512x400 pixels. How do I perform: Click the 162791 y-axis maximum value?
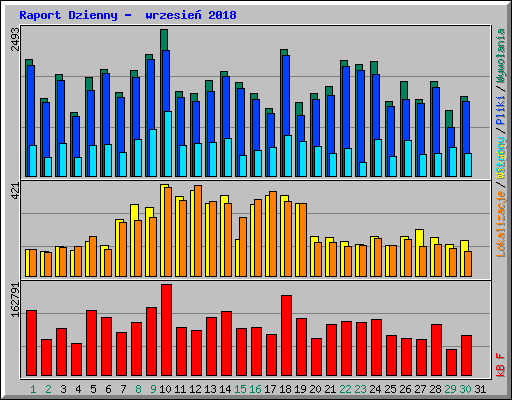(x=15, y=300)
